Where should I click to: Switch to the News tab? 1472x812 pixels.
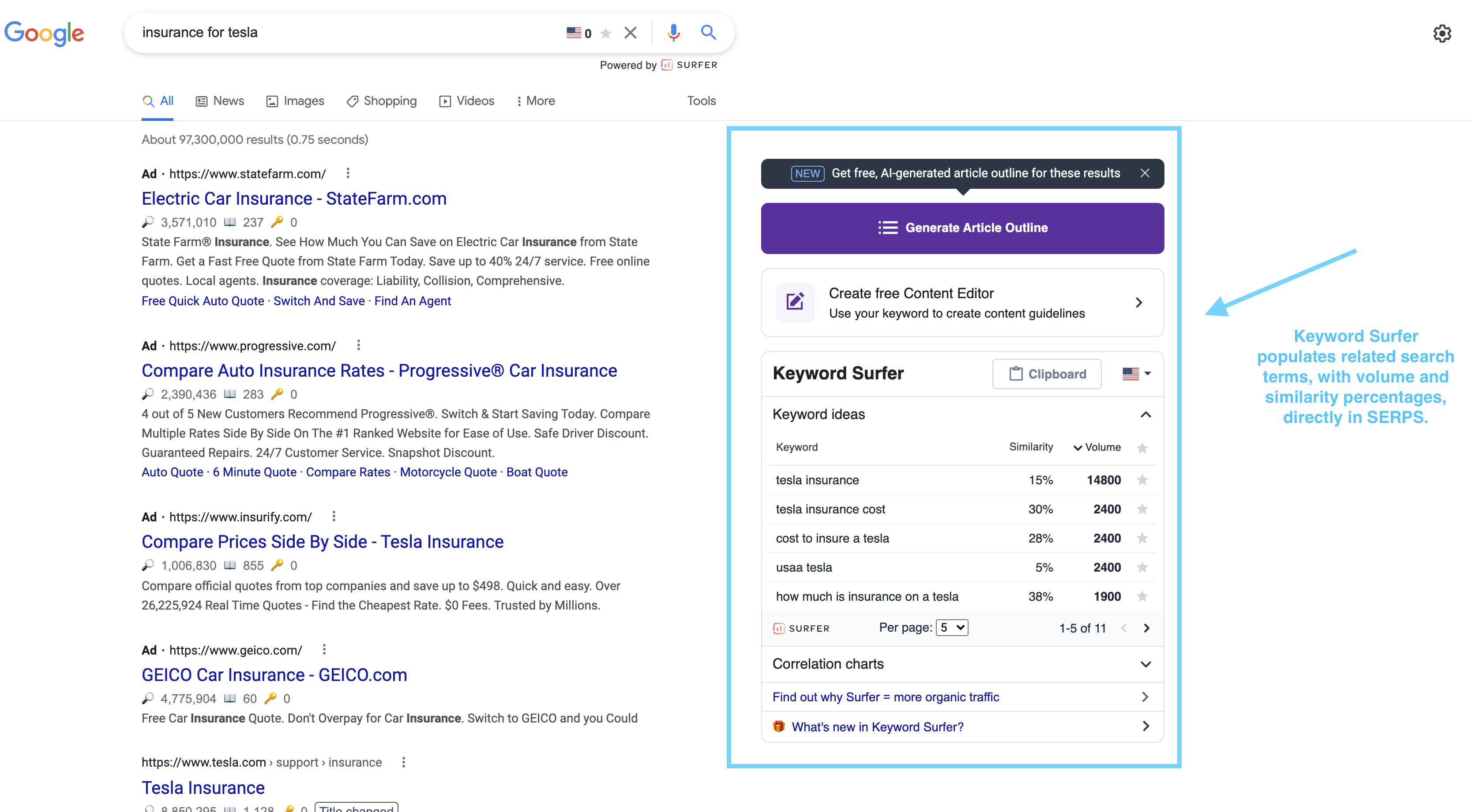(x=220, y=101)
